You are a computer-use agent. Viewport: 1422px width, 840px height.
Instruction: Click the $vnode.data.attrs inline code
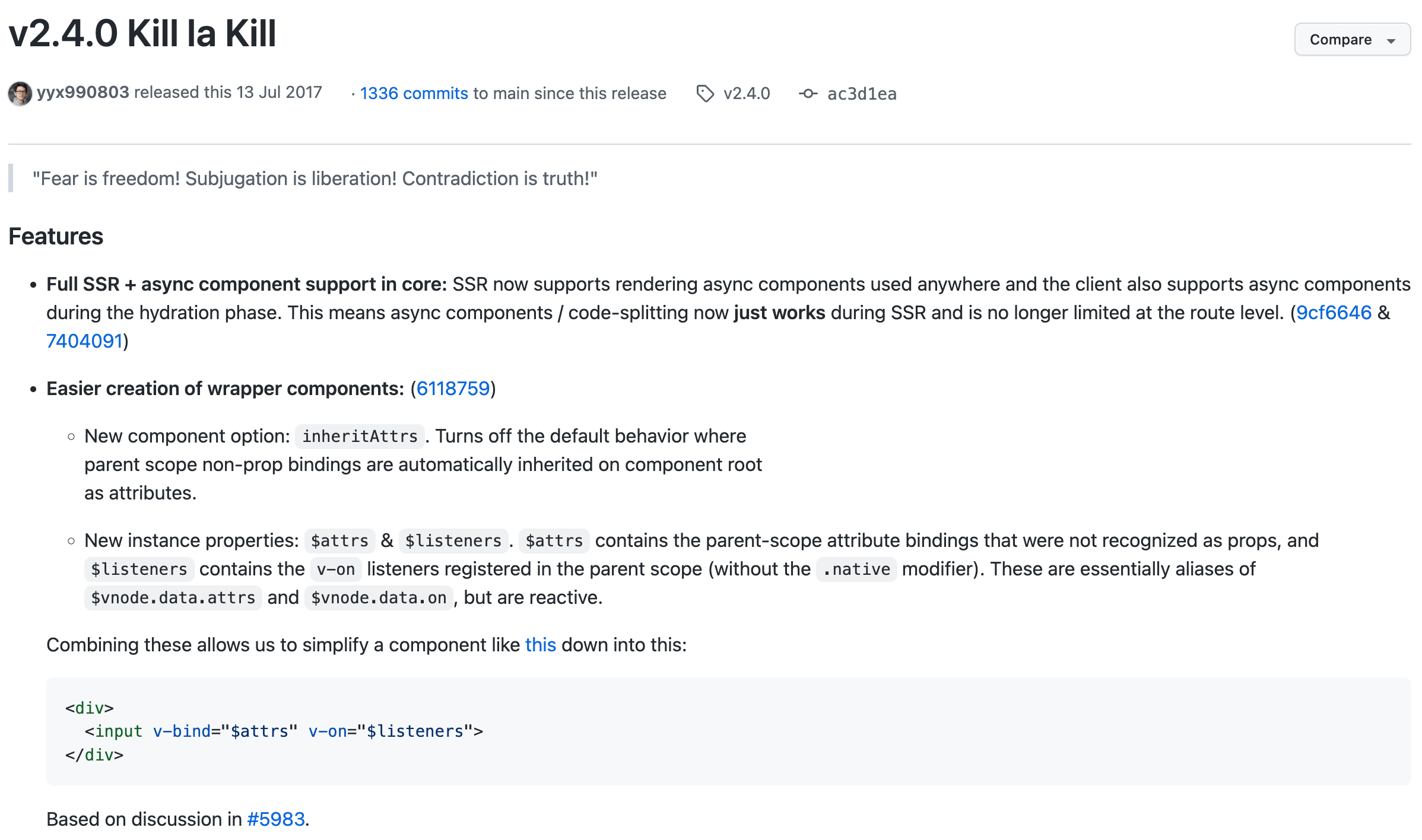(x=173, y=598)
